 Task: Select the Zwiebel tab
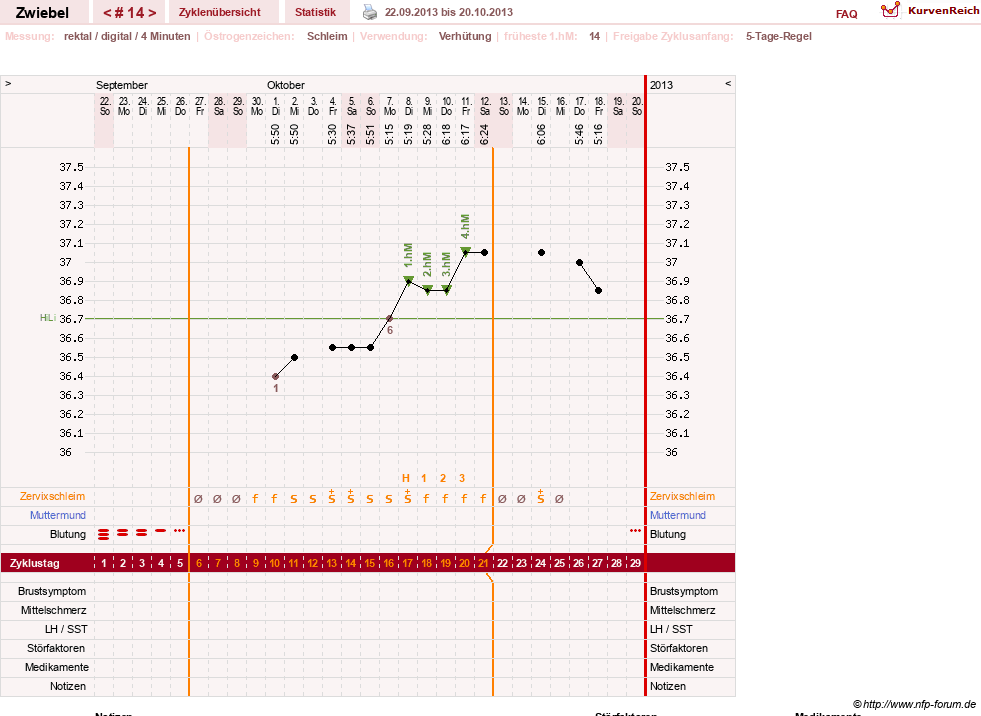(x=43, y=13)
